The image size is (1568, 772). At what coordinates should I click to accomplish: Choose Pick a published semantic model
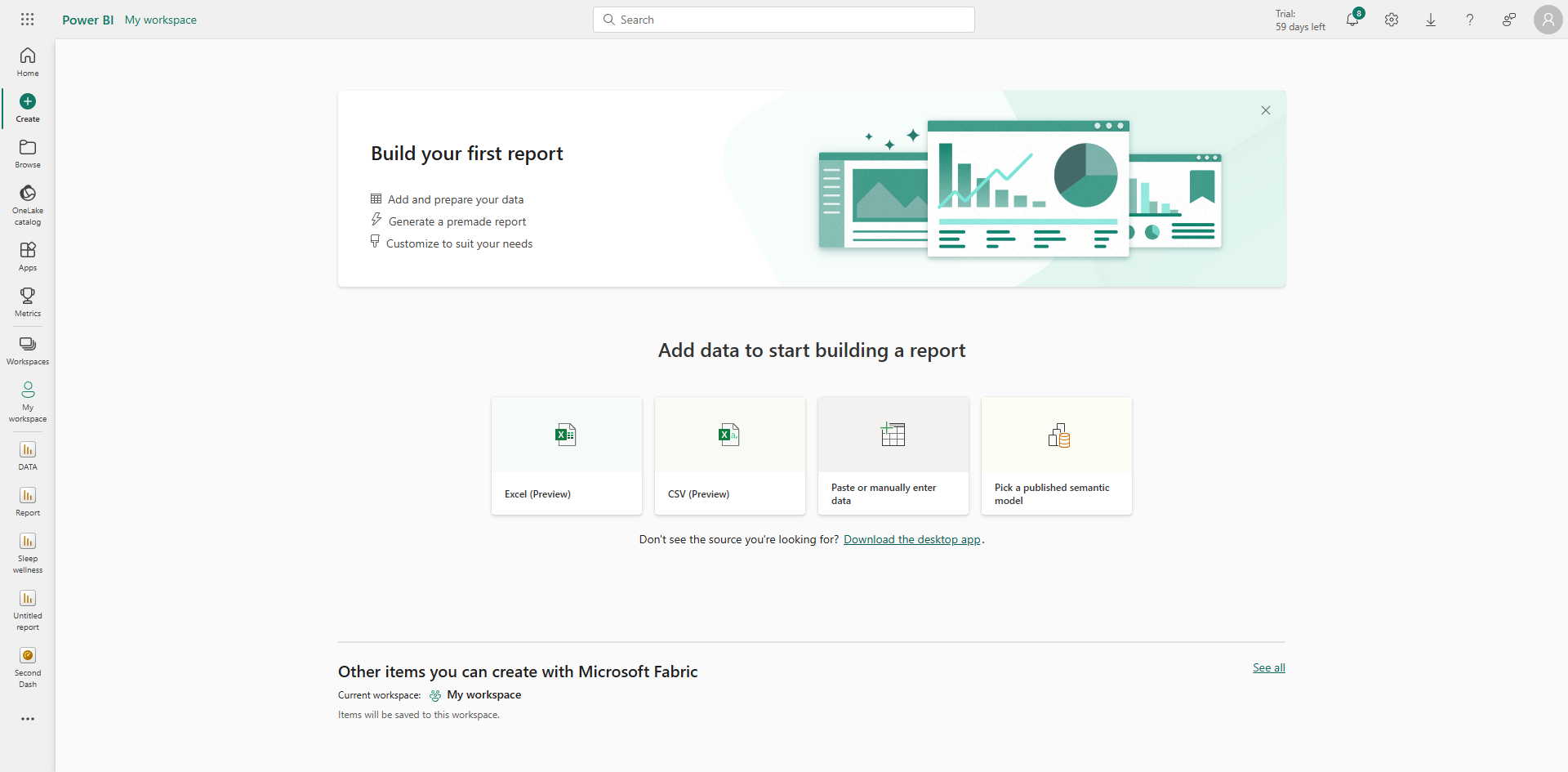(1057, 456)
